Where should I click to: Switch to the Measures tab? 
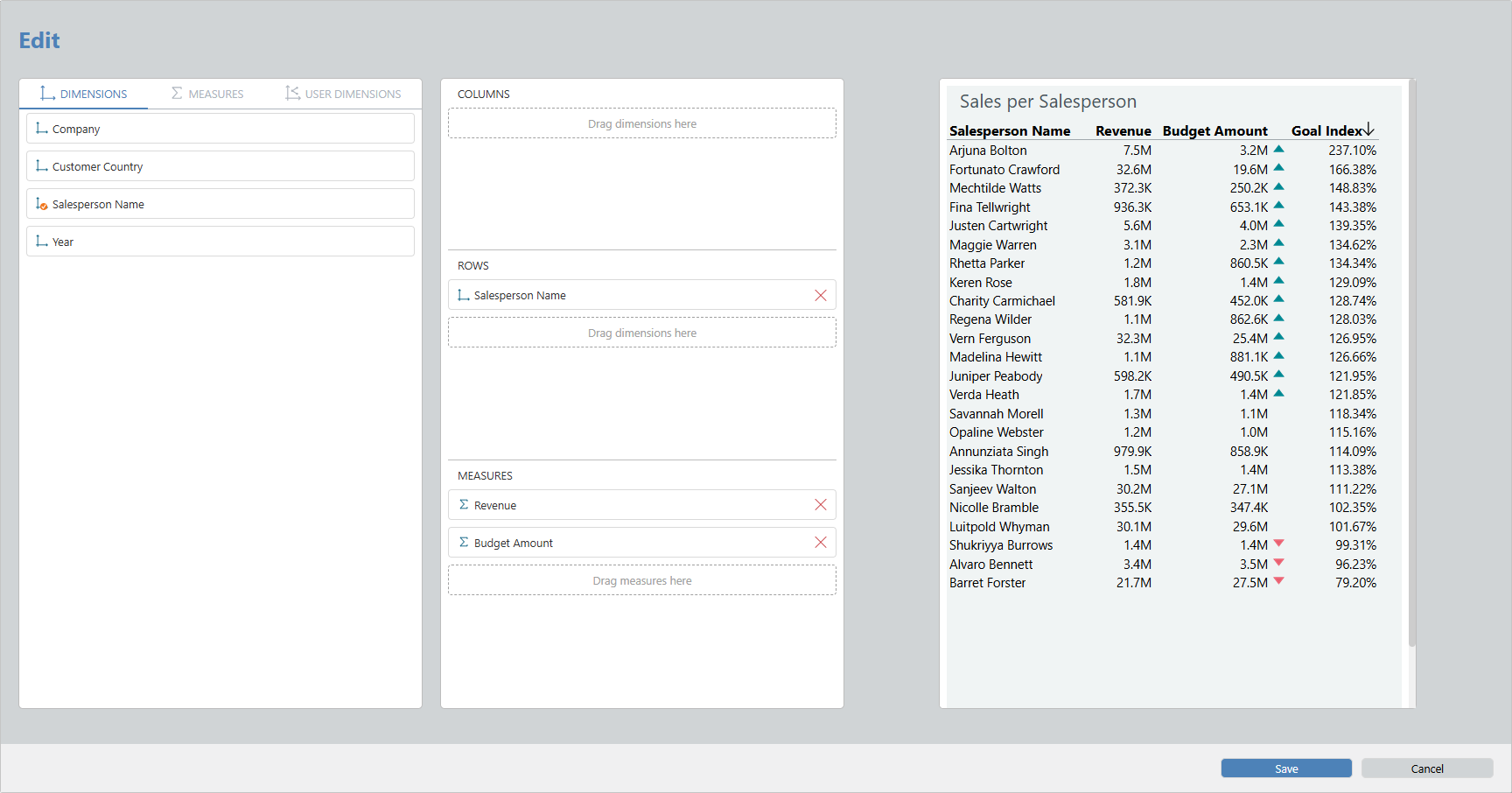(x=207, y=94)
